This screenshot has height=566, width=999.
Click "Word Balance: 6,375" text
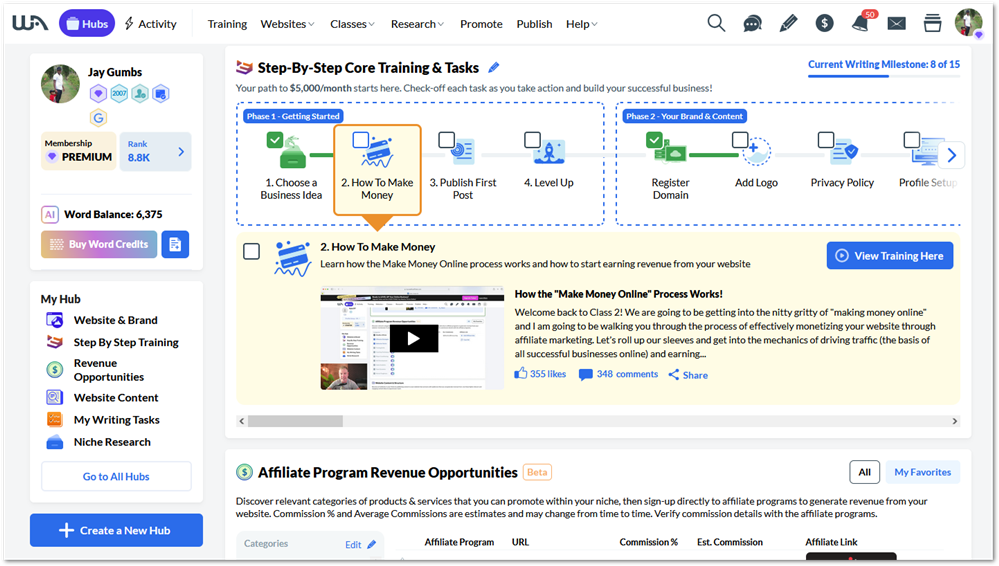click(x=113, y=215)
